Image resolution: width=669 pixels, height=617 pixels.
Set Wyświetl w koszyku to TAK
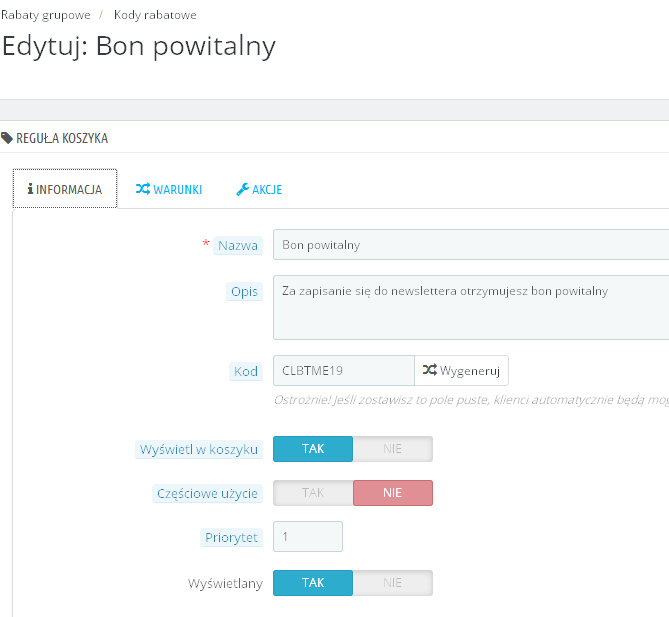(313, 449)
